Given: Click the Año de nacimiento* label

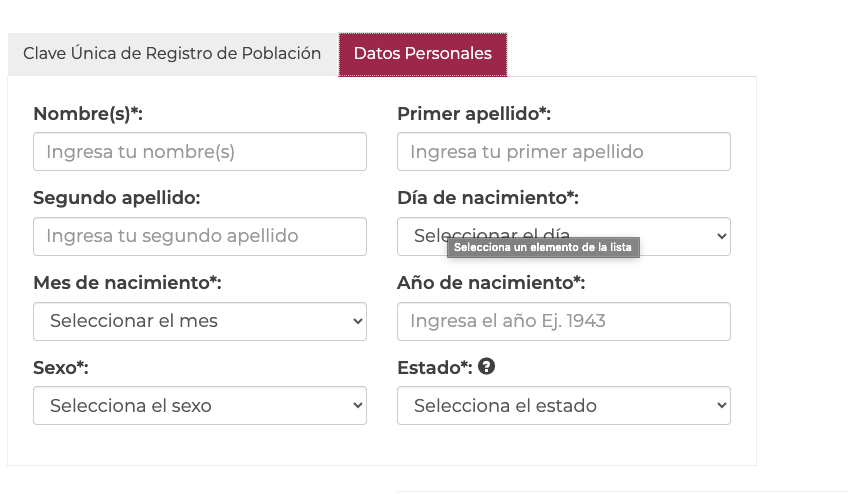Looking at the screenshot, I should coord(491,283).
